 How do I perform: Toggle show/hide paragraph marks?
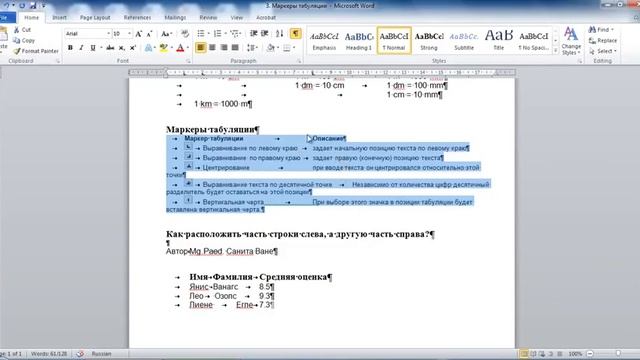[296, 33]
